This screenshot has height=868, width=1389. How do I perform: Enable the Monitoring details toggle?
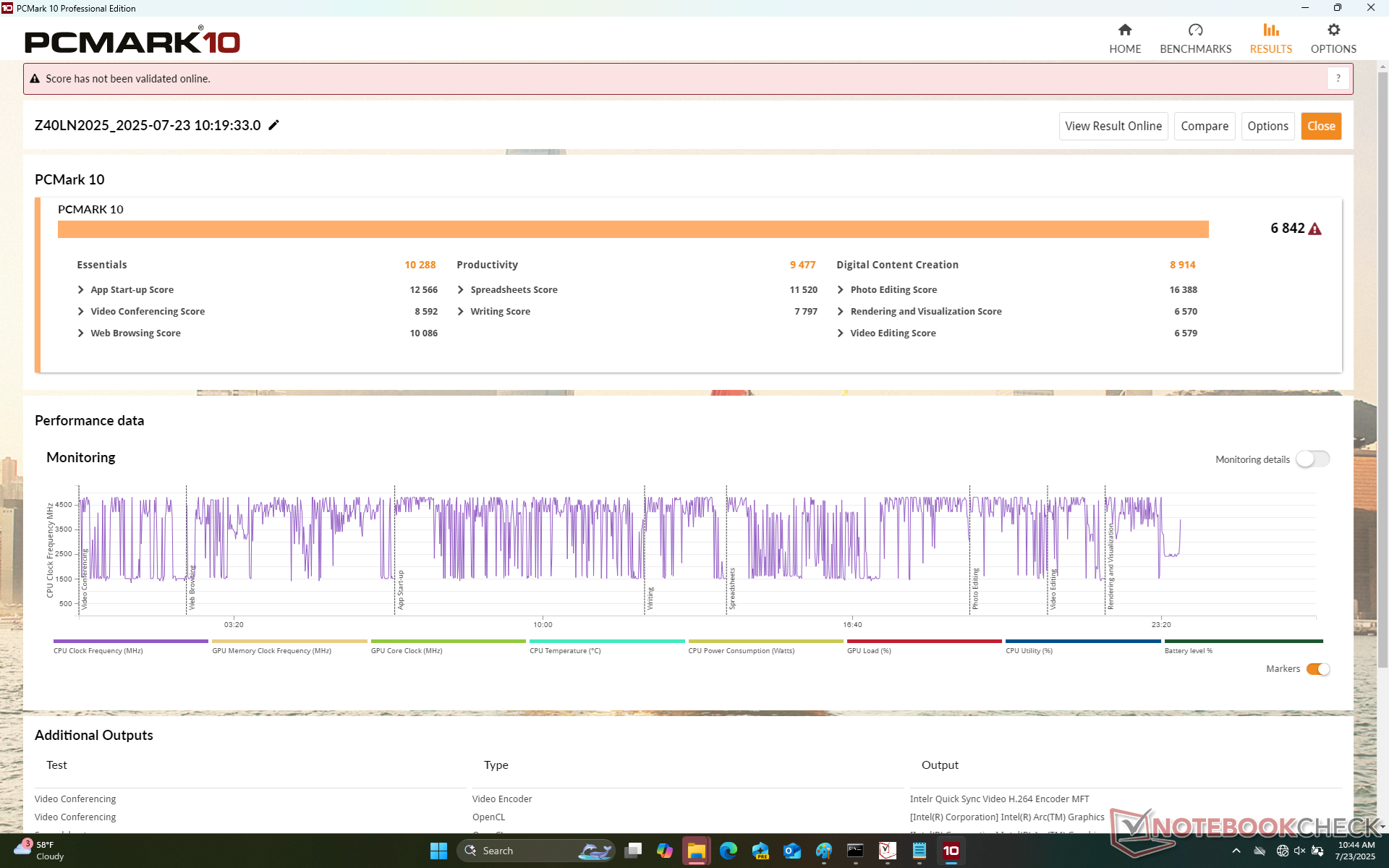[x=1312, y=459]
